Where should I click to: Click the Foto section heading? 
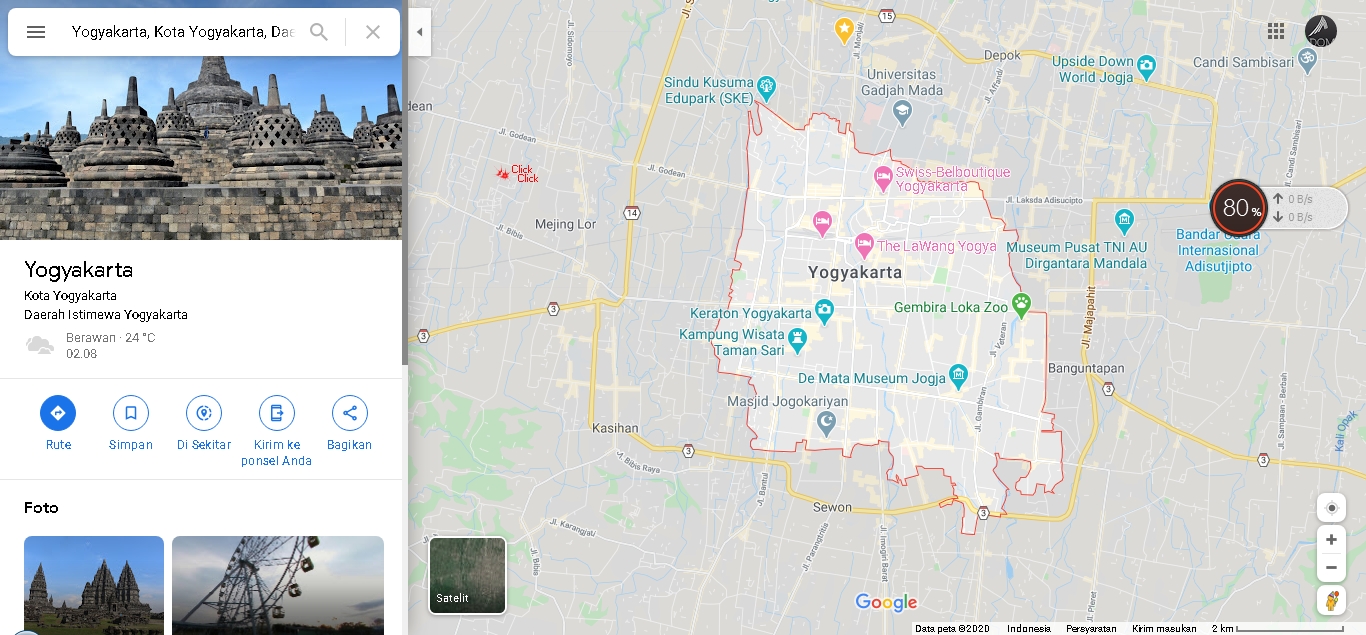click(x=41, y=508)
